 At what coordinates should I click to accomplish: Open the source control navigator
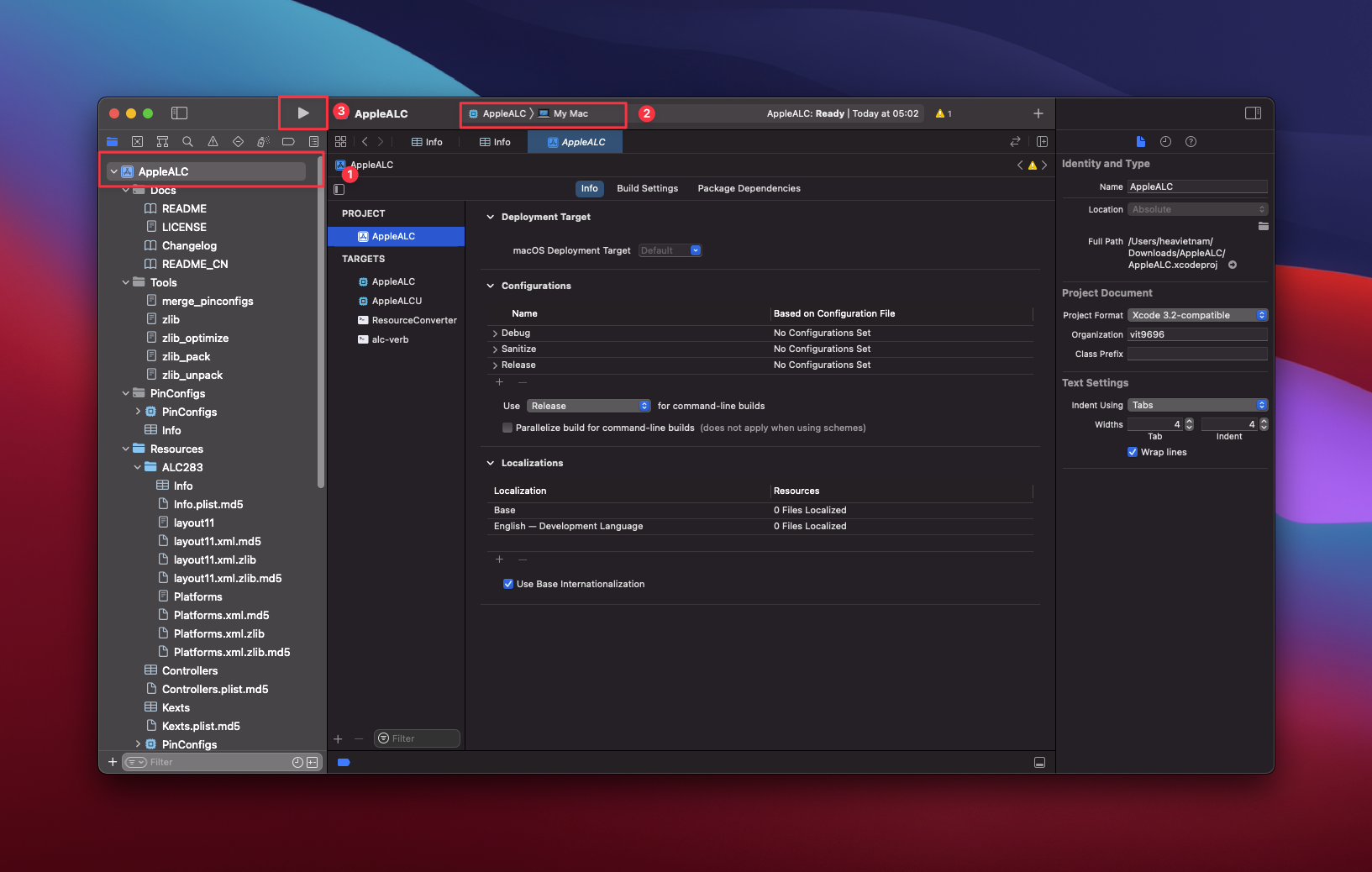(x=137, y=141)
